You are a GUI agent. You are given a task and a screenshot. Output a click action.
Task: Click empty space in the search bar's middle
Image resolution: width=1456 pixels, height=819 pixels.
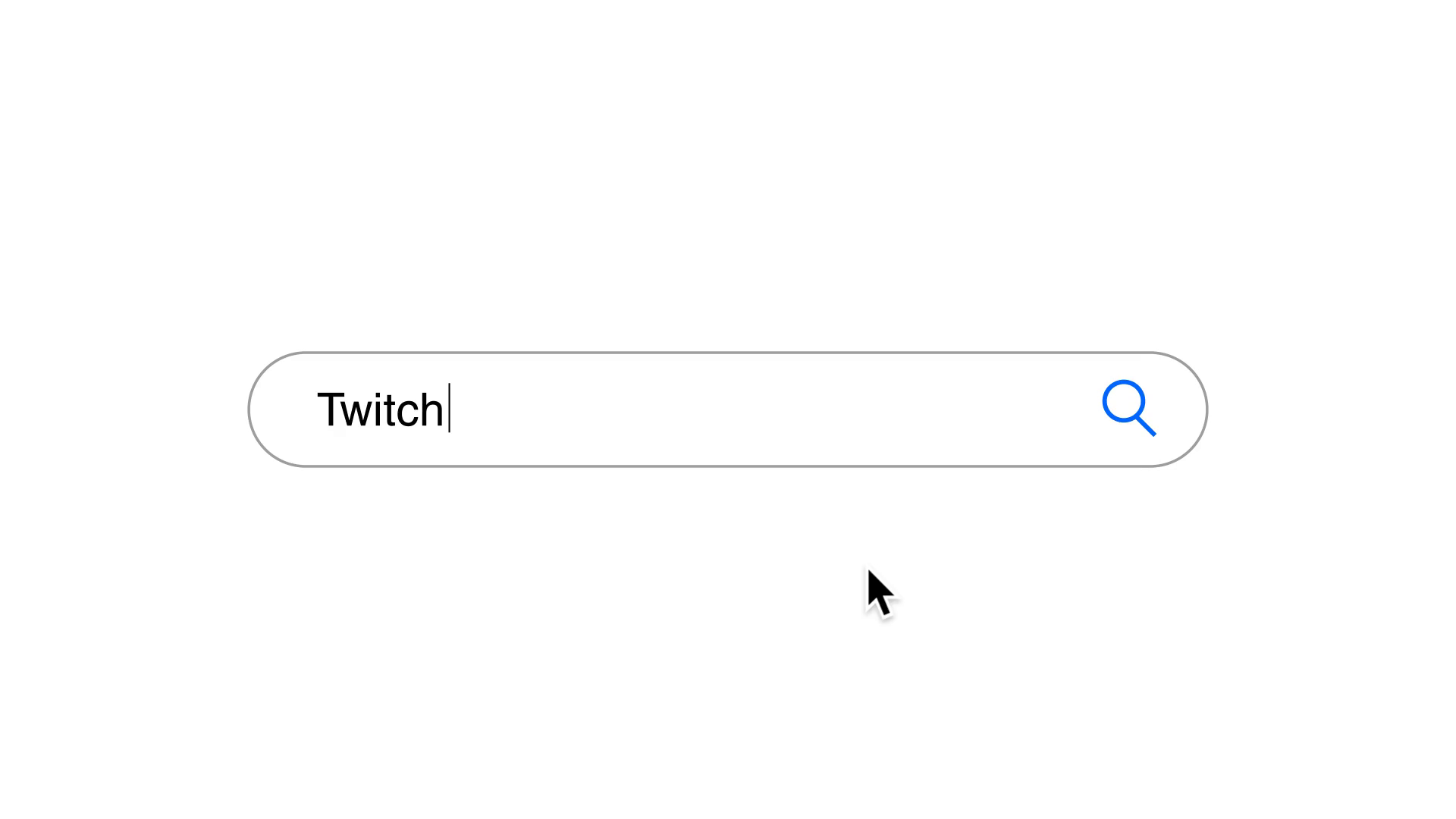coord(728,409)
